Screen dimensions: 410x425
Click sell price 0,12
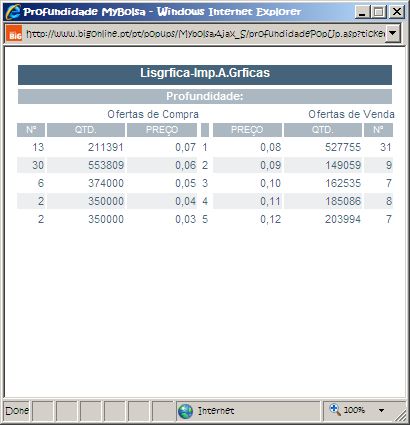pos(271,219)
